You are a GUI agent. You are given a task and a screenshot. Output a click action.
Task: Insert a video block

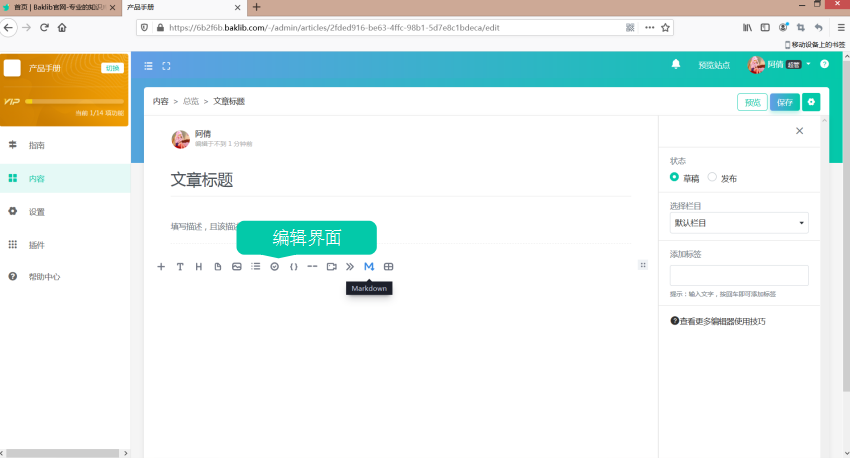tap(331, 267)
